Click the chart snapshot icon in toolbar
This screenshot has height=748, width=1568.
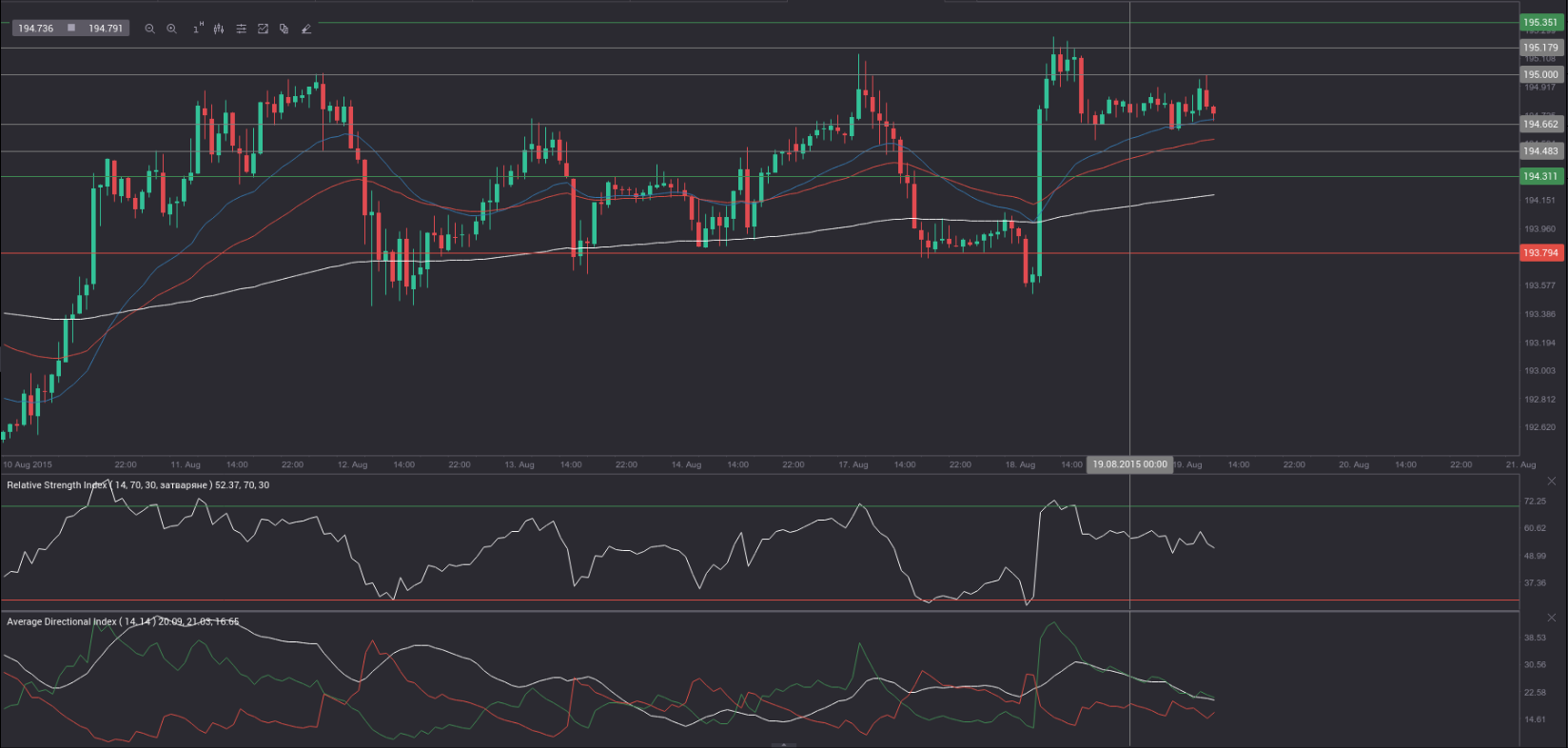(x=263, y=29)
